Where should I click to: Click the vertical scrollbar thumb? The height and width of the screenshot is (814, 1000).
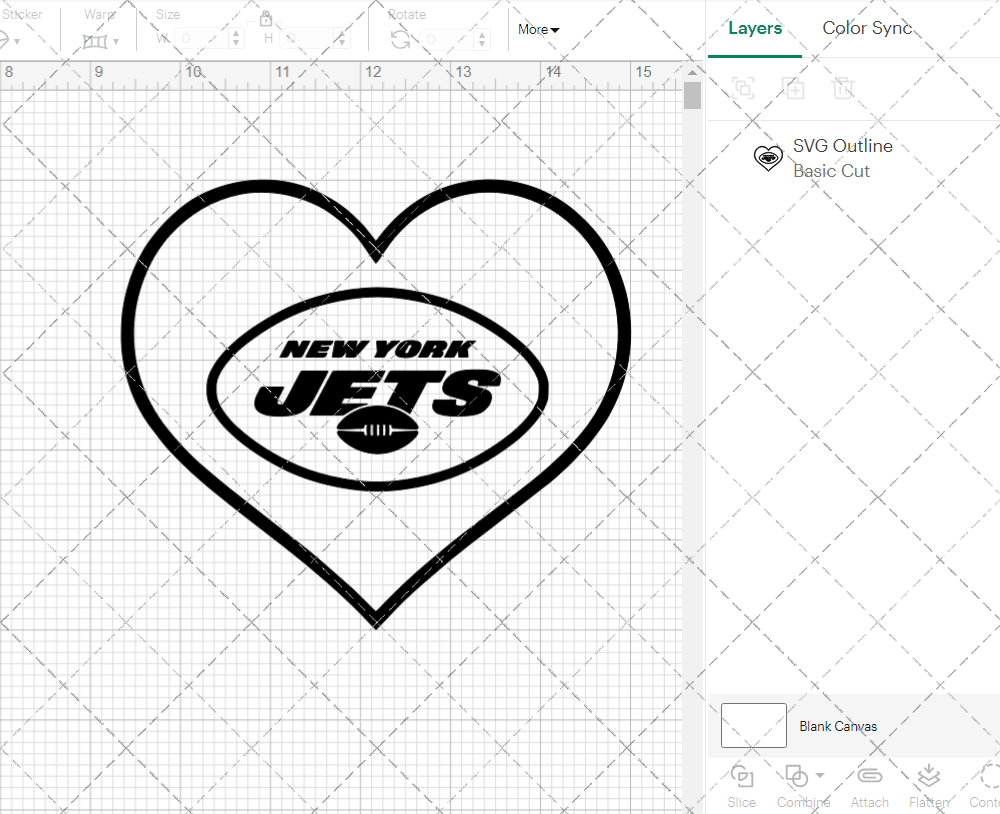coord(692,96)
